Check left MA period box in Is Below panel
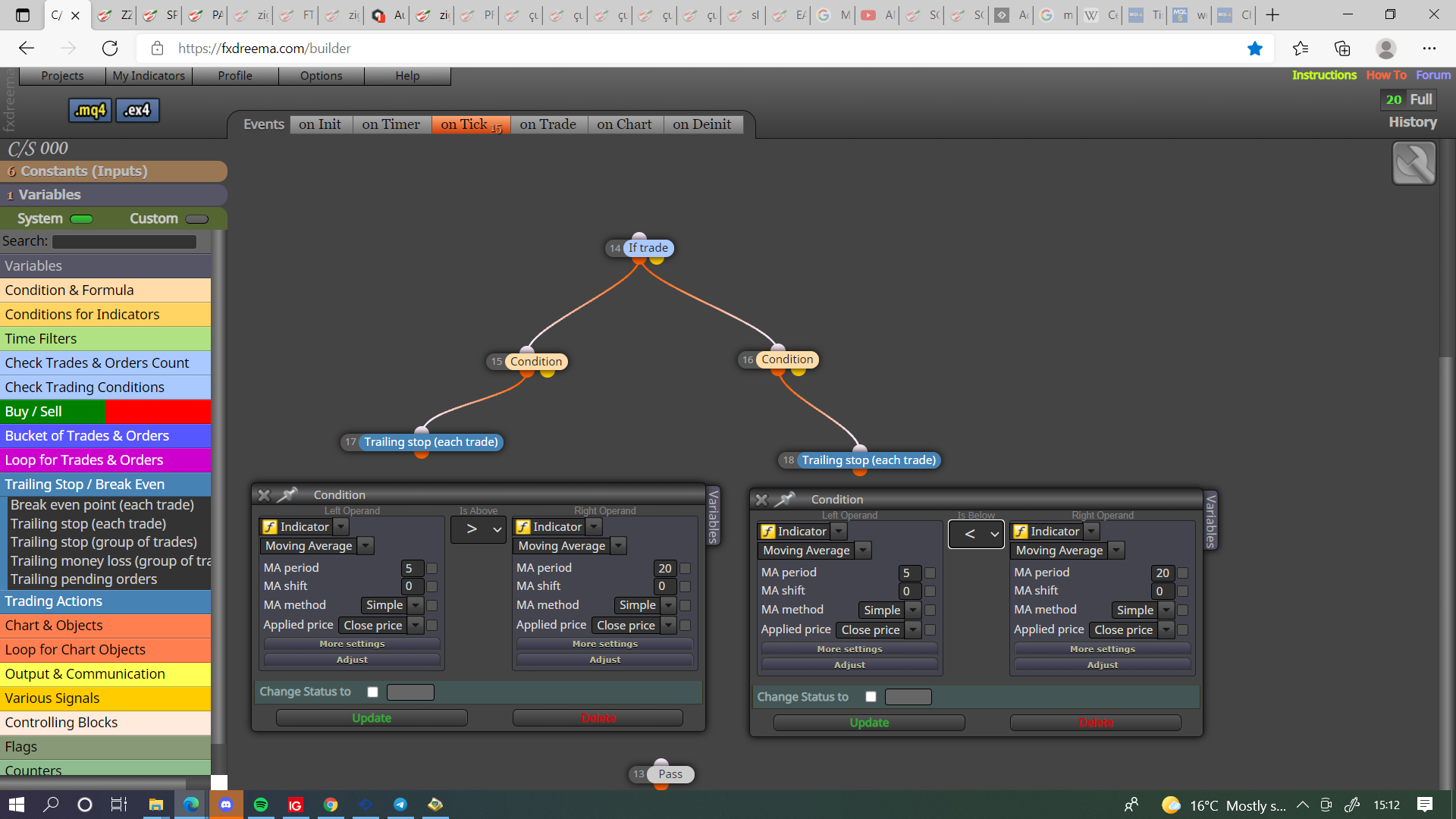This screenshot has height=819, width=1456. point(930,573)
